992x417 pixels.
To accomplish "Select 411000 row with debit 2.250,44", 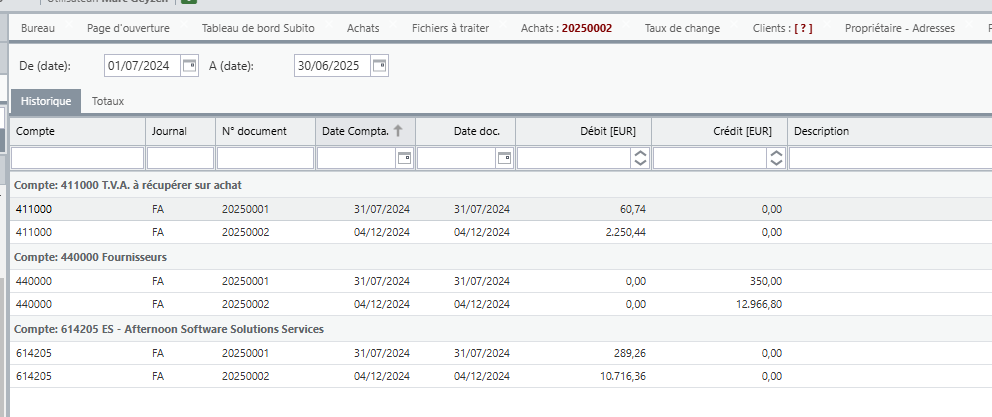I will coord(501,232).
